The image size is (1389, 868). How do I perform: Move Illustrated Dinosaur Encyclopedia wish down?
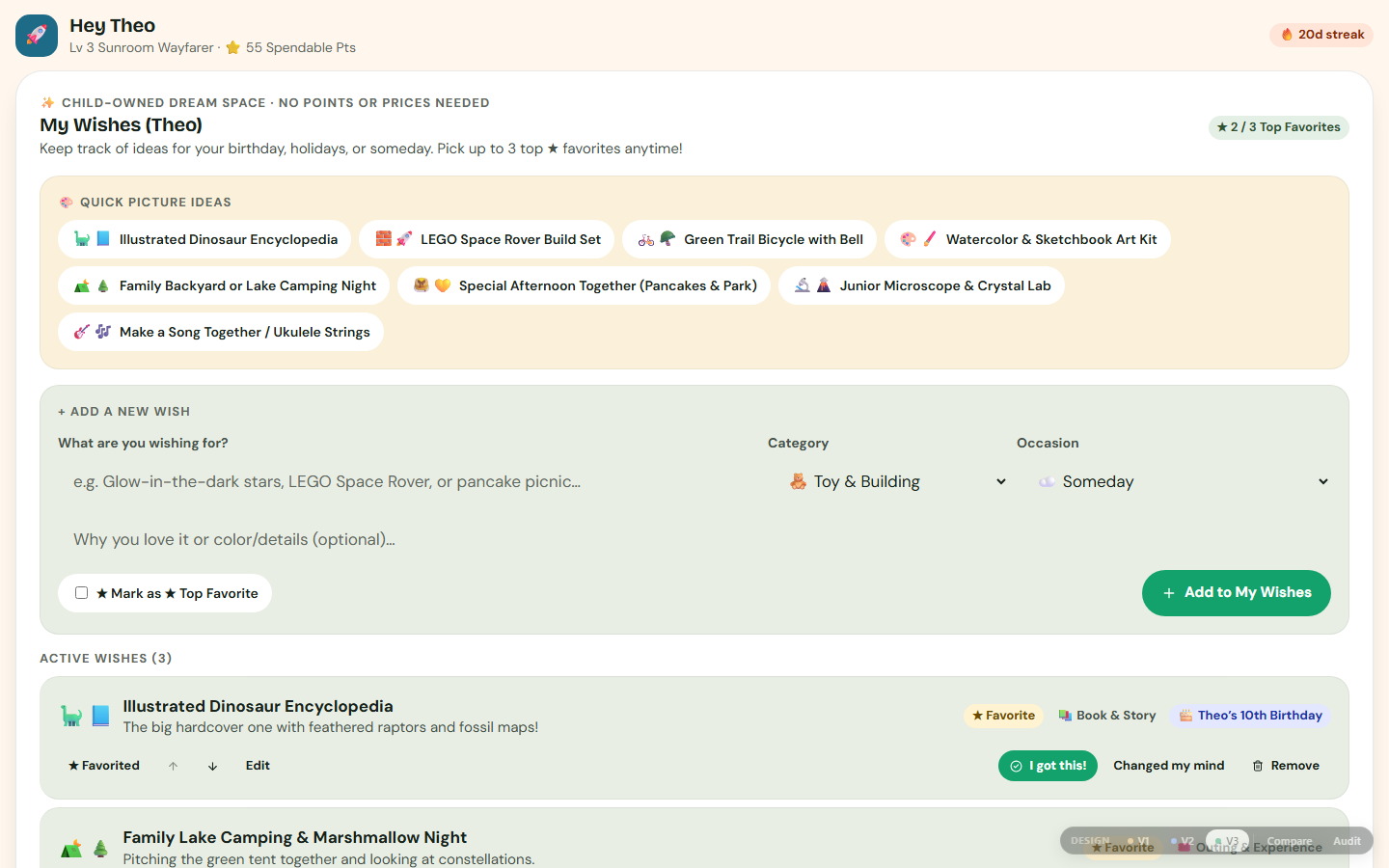coord(212,766)
